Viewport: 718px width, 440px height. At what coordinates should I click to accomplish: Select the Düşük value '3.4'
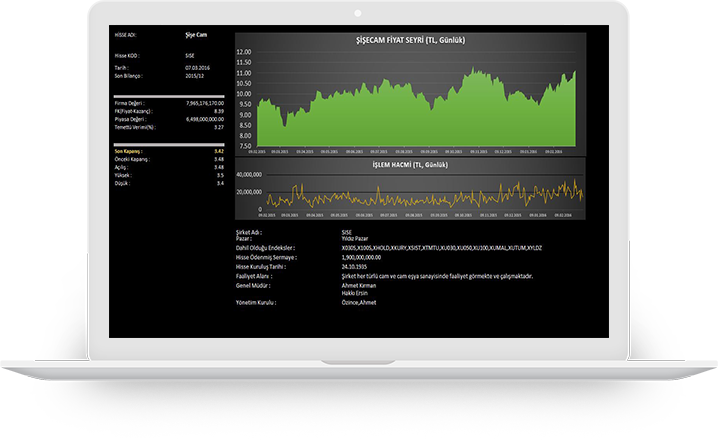click(x=220, y=184)
